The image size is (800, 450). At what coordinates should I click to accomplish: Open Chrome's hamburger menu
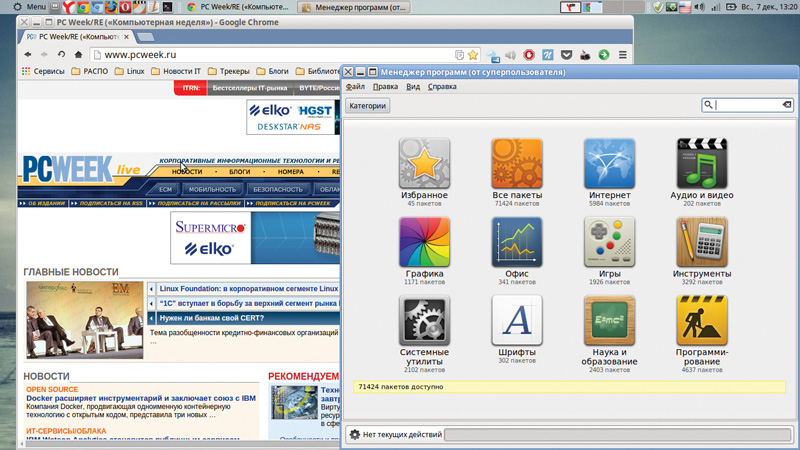coord(622,55)
